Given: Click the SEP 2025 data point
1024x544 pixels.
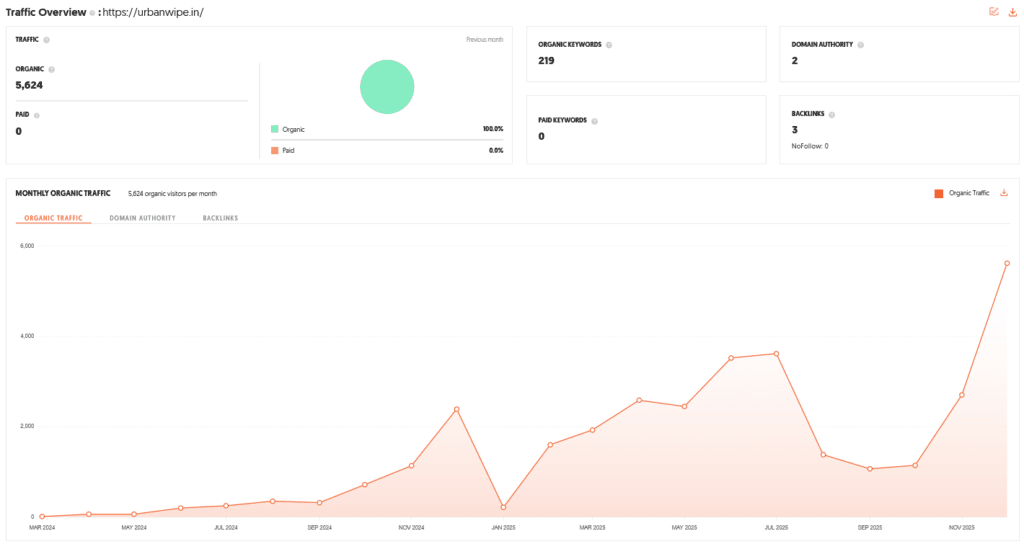Looking at the screenshot, I should [x=870, y=468].
